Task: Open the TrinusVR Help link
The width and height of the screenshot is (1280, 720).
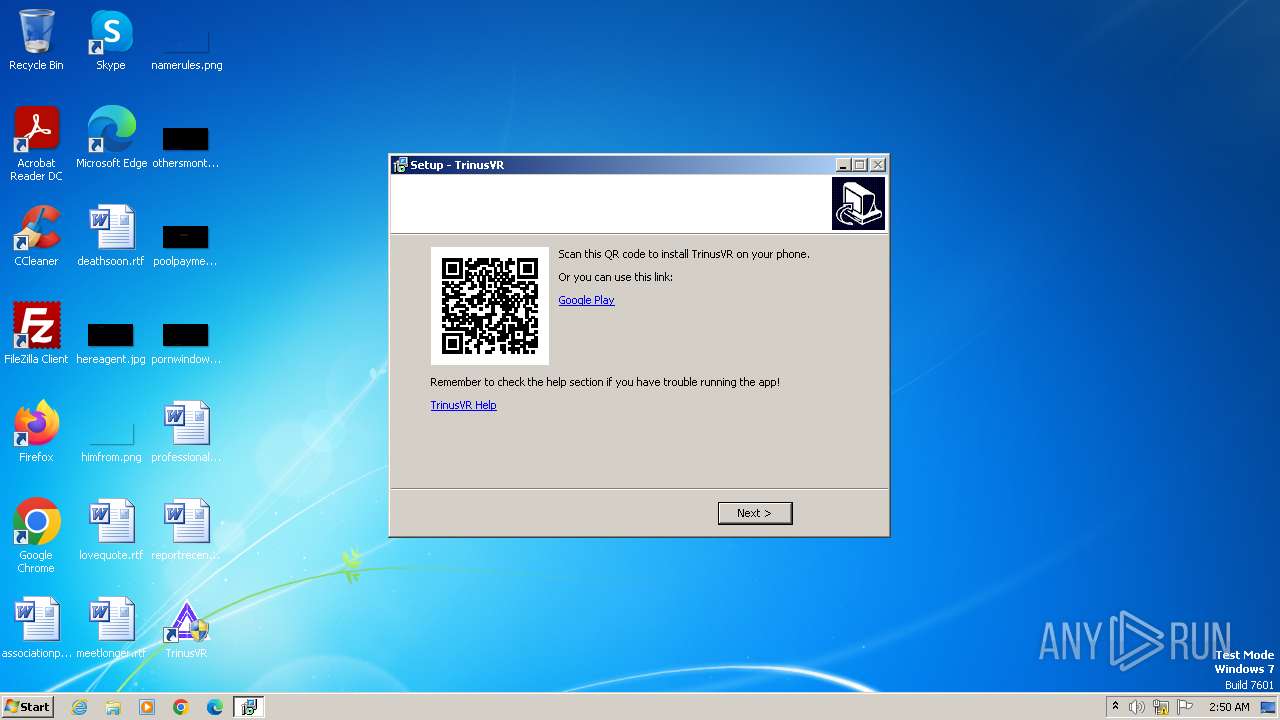Action: pos(463,405)
